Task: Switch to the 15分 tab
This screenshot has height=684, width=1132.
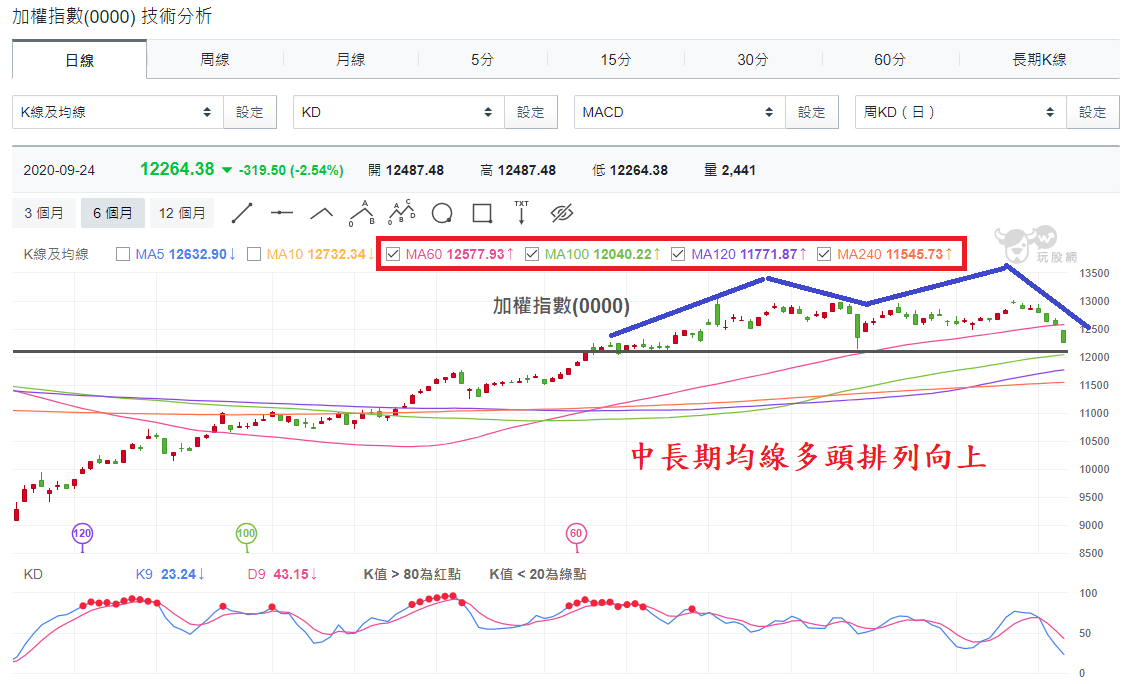Action: pyautogui.click(x=616, y=60)
